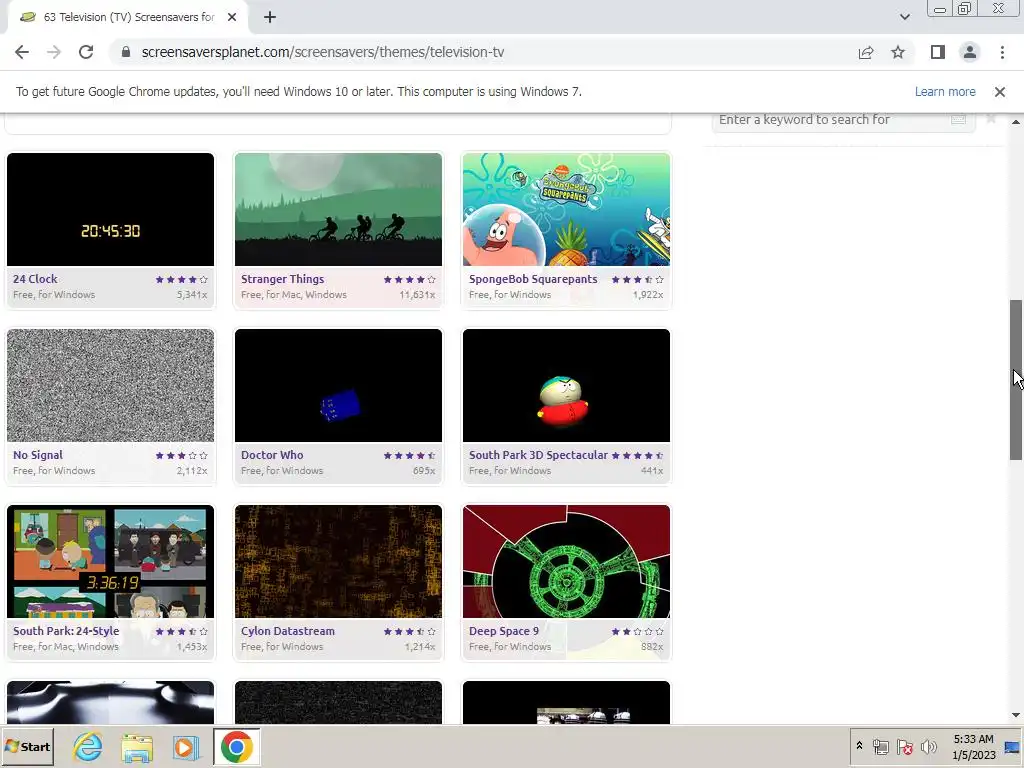Toggle Chrome side panel
The image size is (1024, 768).
(938, 52)
